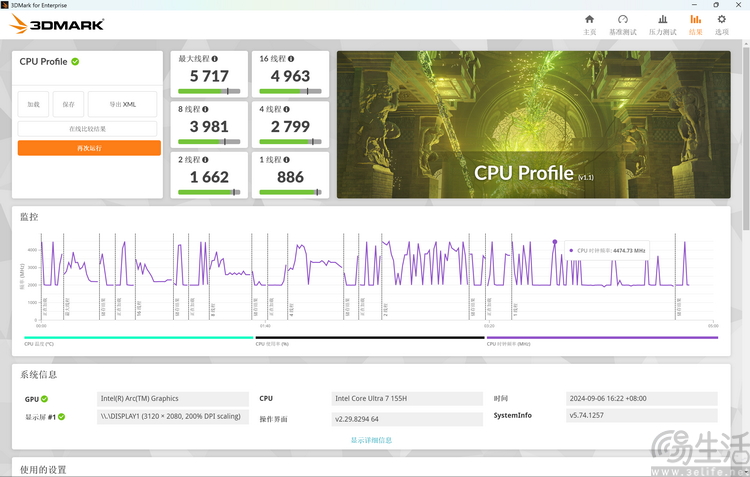This screenshot has width=750, height=477.
Task: Click info icon next to 1 线程
Action: point(286,160)
